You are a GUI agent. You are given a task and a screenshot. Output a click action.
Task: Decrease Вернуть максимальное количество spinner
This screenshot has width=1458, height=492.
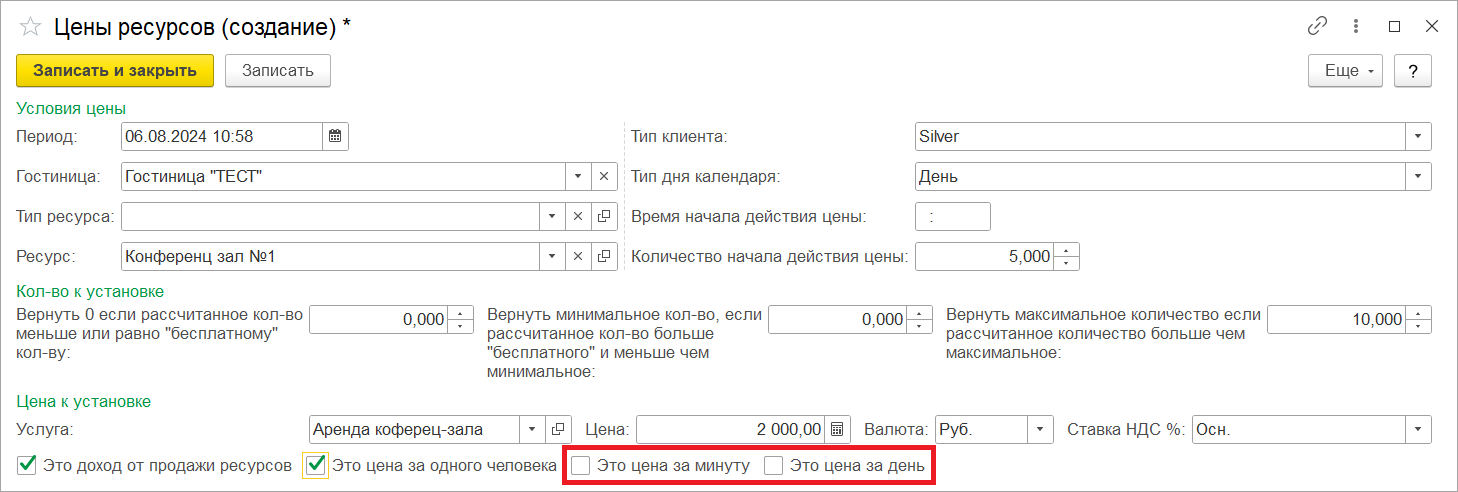pyautogui.click(x=1419, y=325)
